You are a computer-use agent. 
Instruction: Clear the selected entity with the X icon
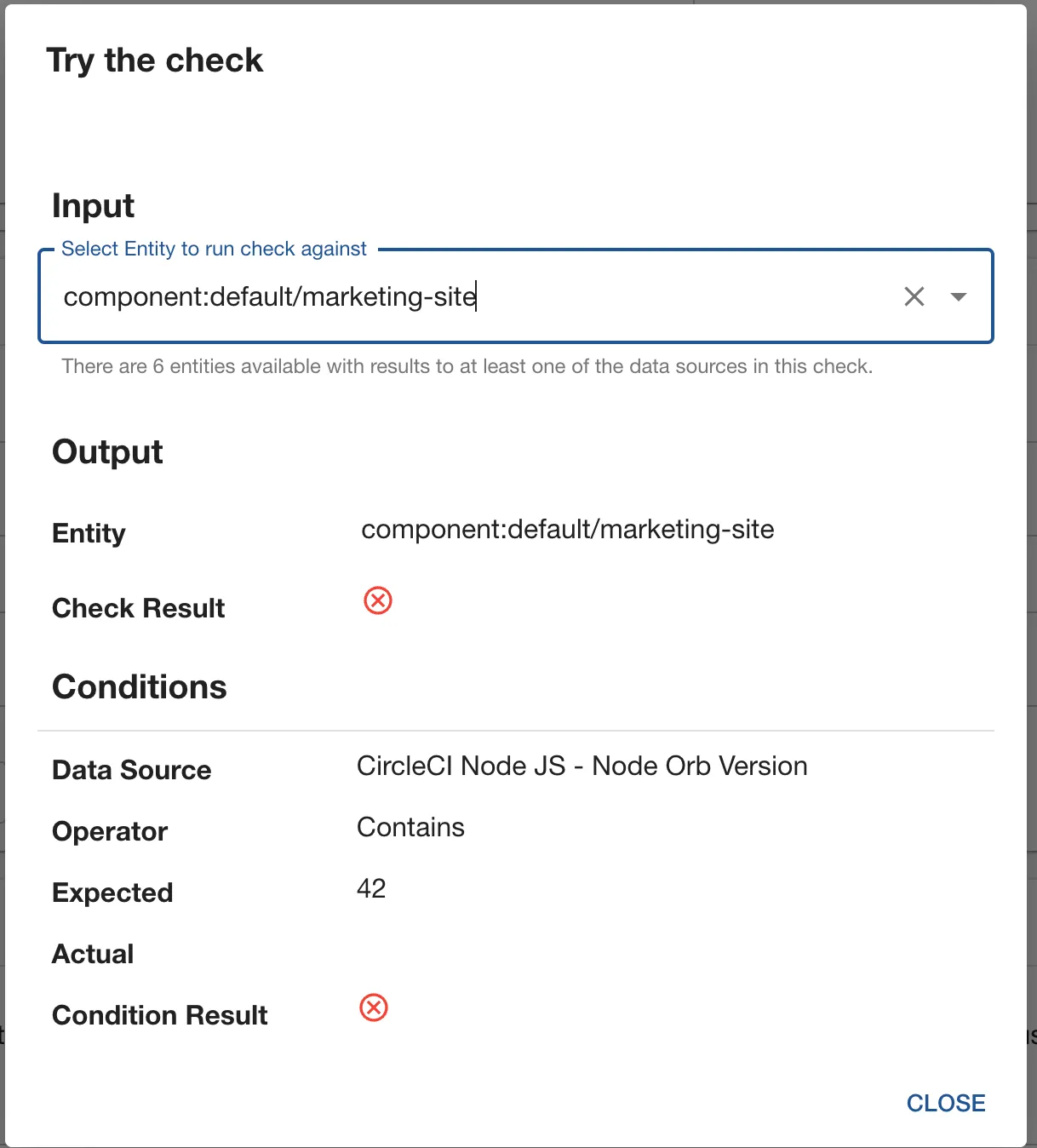pos(914,296)
